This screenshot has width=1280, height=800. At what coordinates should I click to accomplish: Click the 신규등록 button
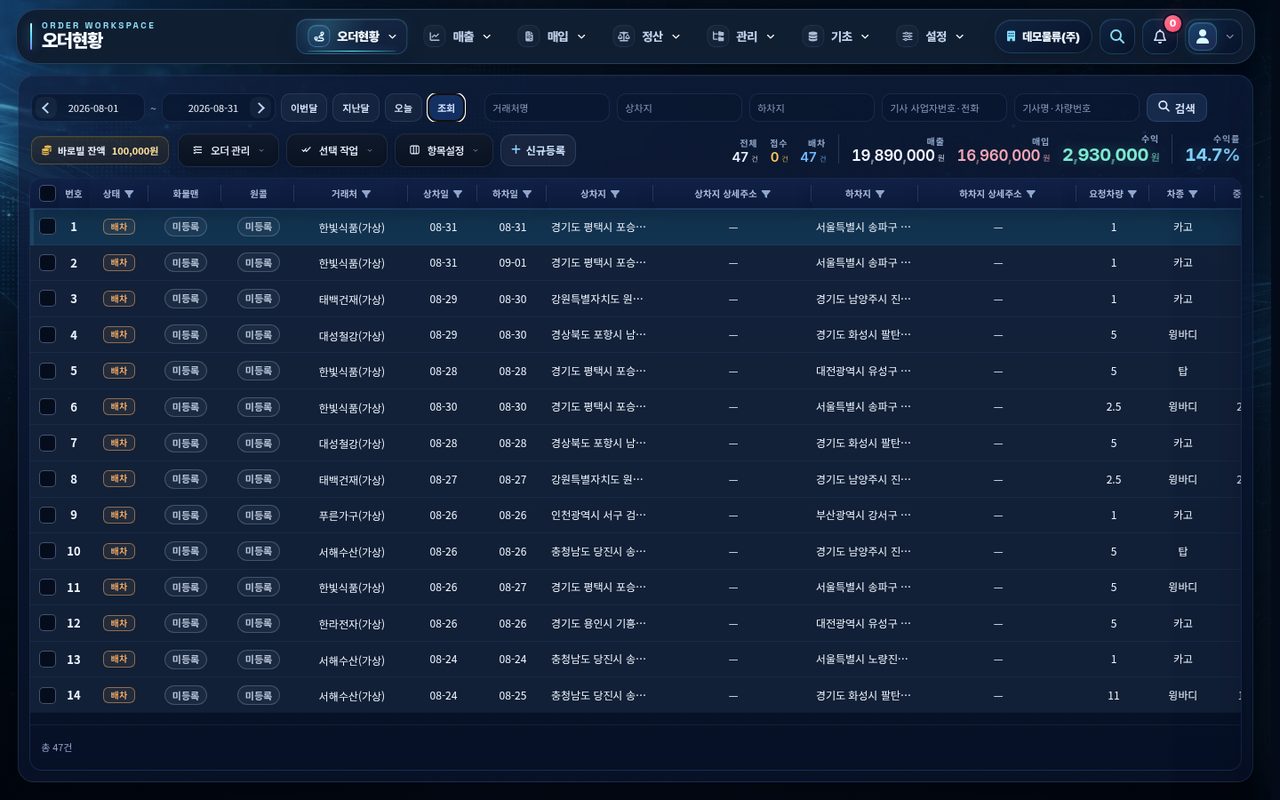coord(538,151)
